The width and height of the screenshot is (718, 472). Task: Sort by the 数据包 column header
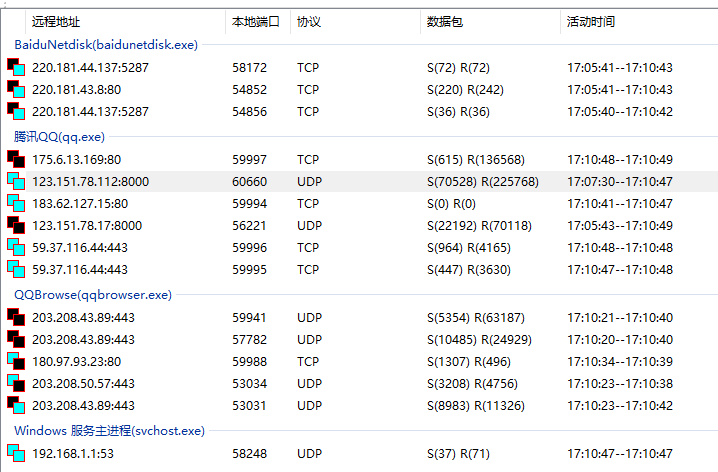pos(444,21)
